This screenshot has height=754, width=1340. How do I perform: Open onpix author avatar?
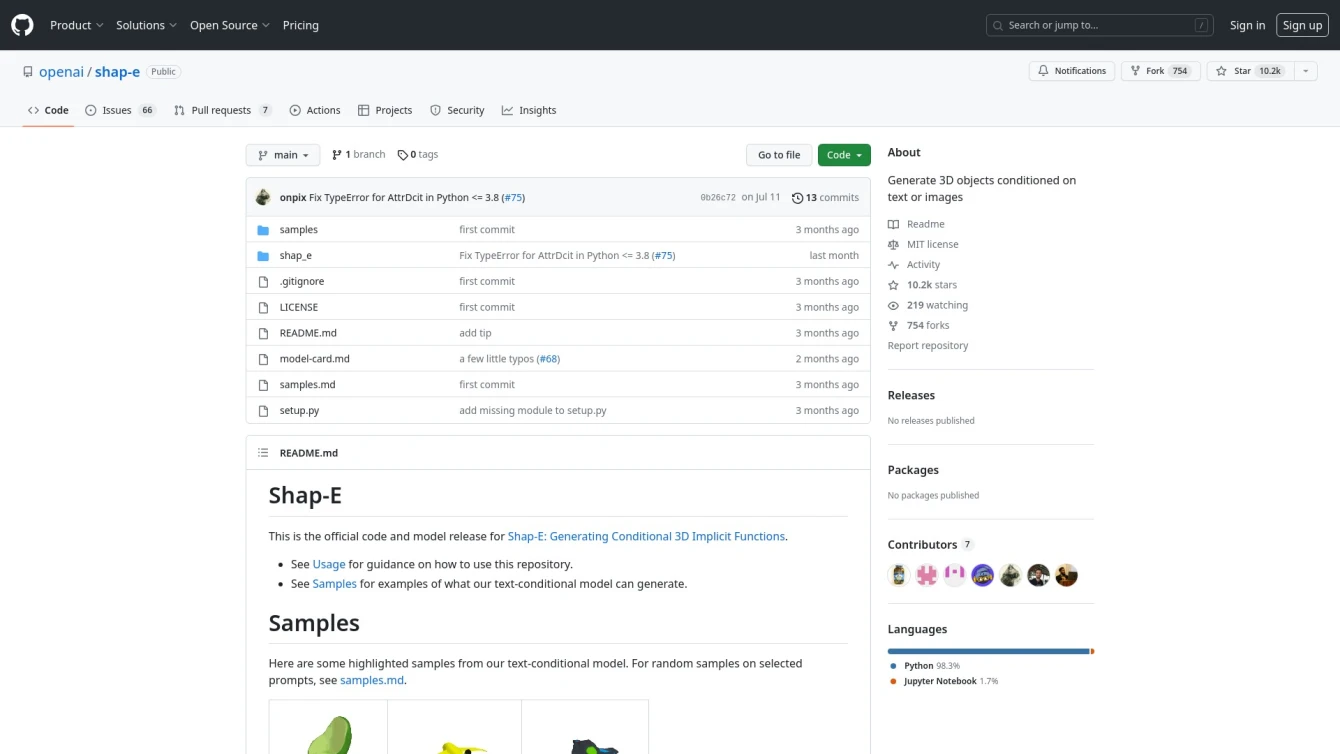263,197
